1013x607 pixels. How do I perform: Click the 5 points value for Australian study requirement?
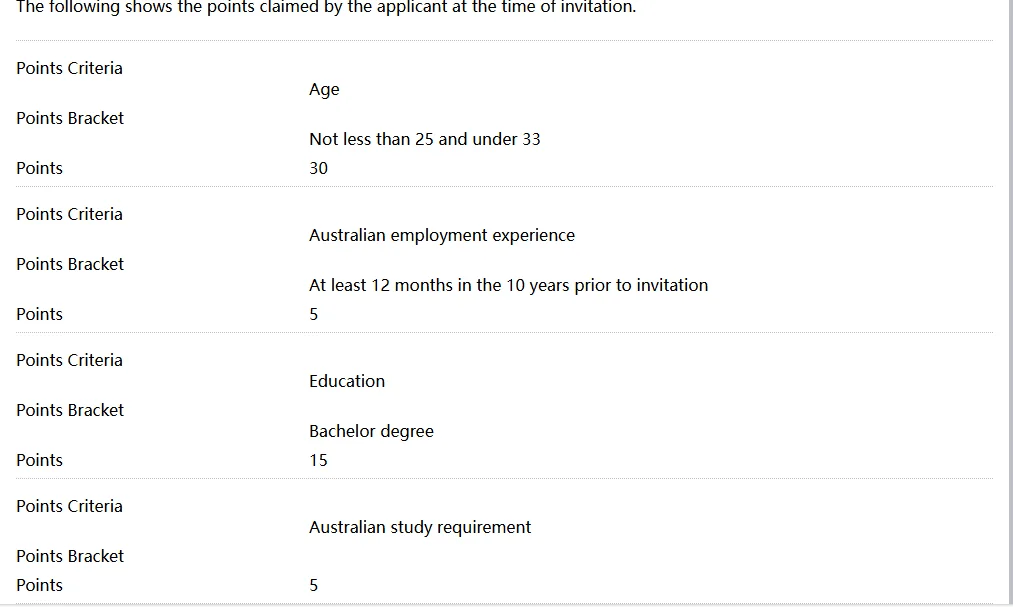coord(313,585)
